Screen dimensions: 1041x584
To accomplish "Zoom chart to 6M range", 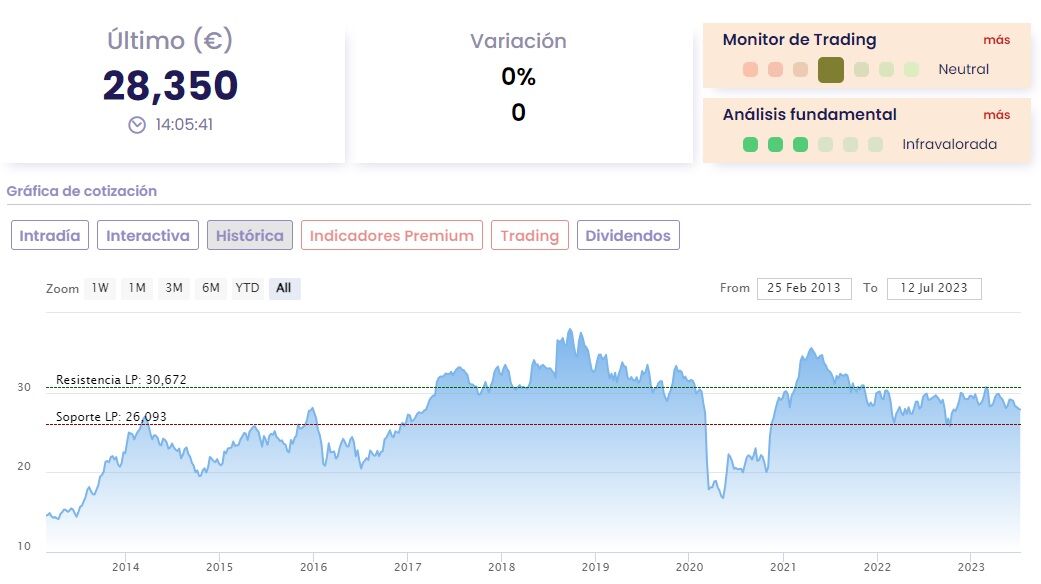I will 210,288.
